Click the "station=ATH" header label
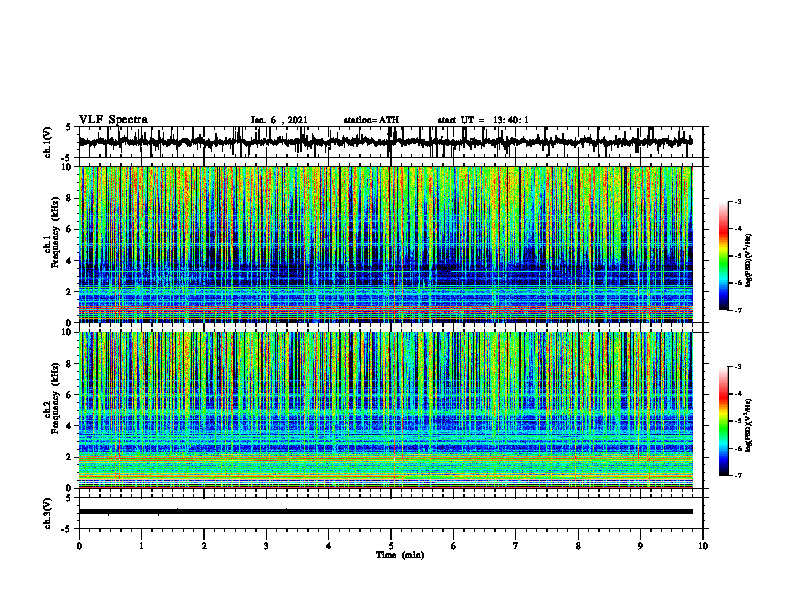This screenshot has width=792, height=612. 371,120
